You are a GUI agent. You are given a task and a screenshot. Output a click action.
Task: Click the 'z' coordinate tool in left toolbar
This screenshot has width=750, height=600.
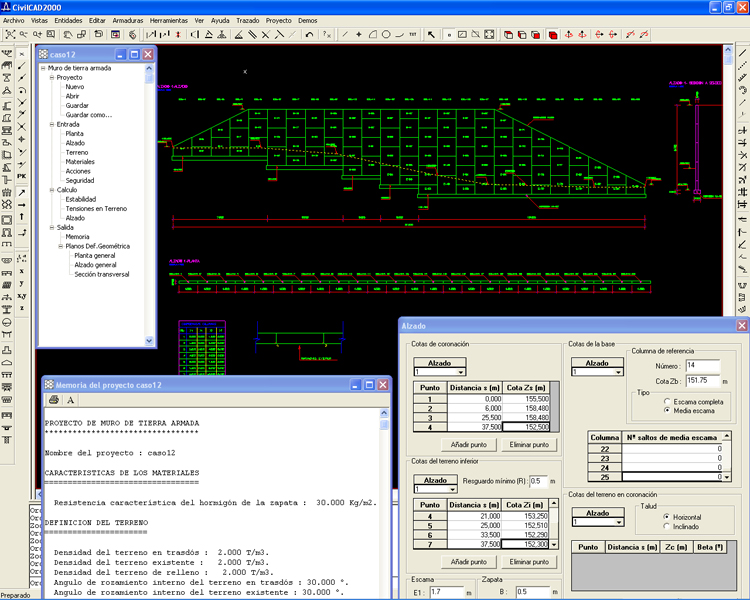pos(22,308)
